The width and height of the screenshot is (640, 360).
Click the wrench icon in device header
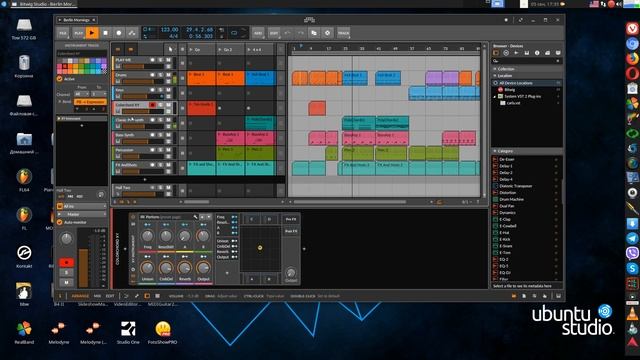click(195, 217)
